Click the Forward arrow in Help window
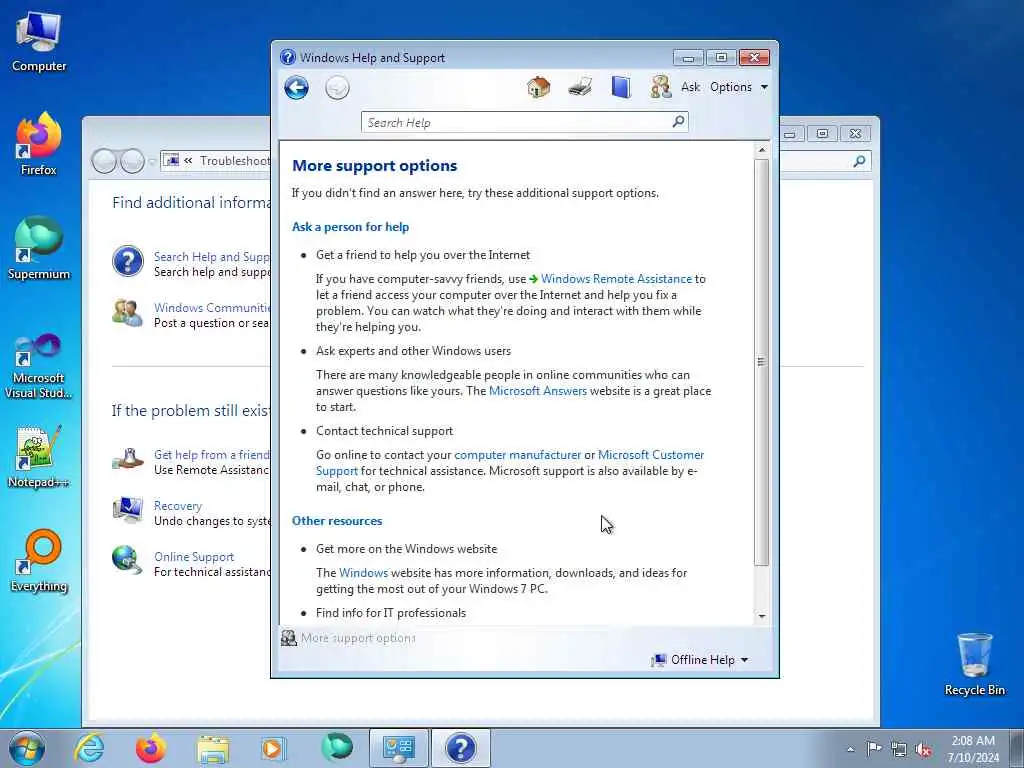The width and height of the screenshot is (1024, 768). [x=337, y=88]
